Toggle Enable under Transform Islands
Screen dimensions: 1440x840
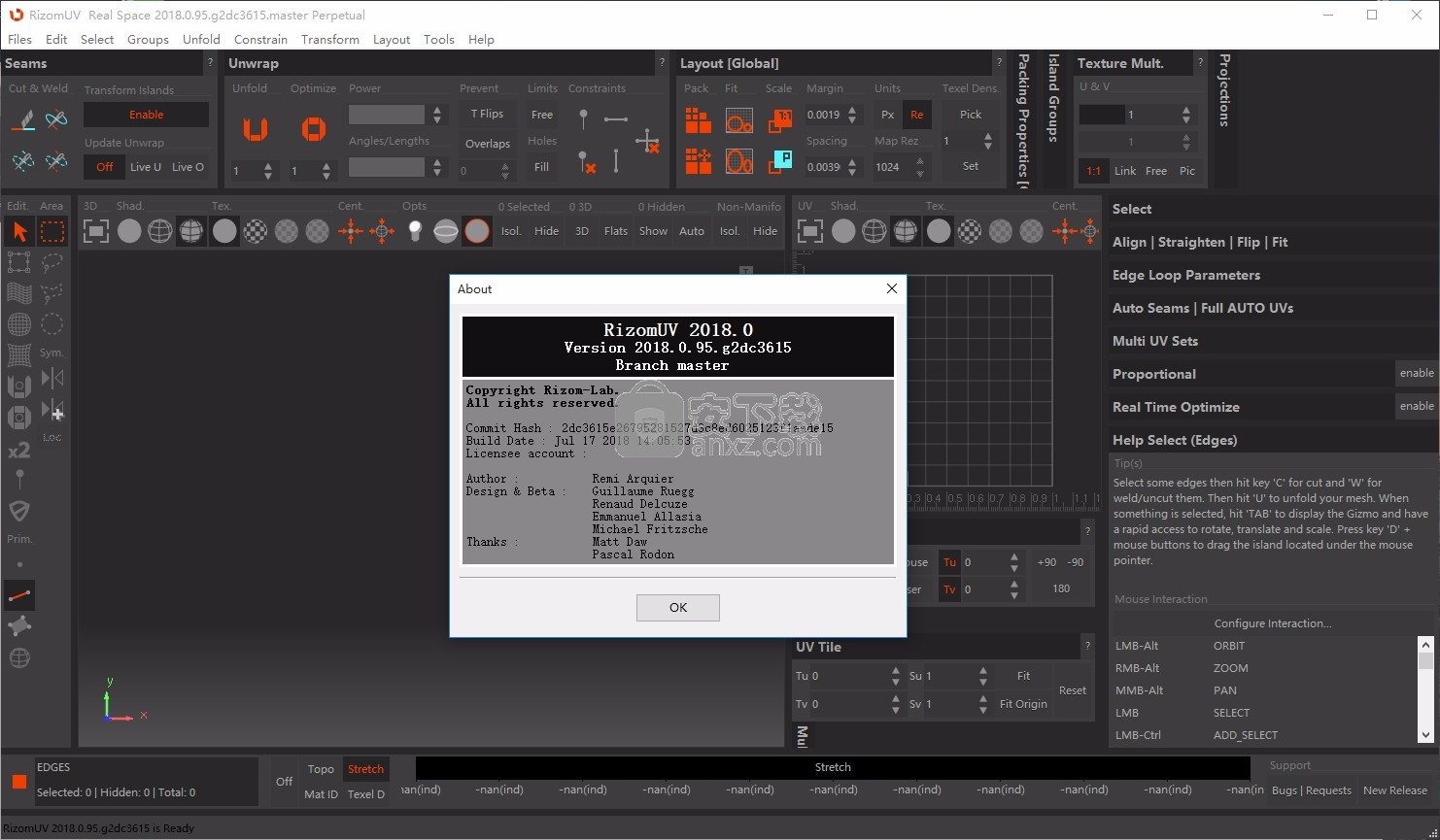point(146,115)
